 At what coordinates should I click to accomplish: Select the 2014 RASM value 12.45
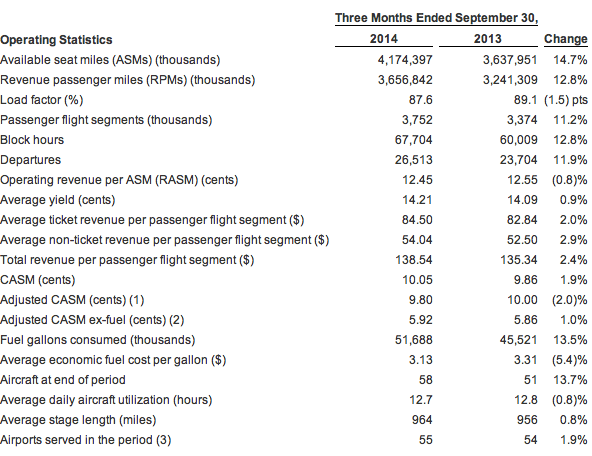coord(417,180)
